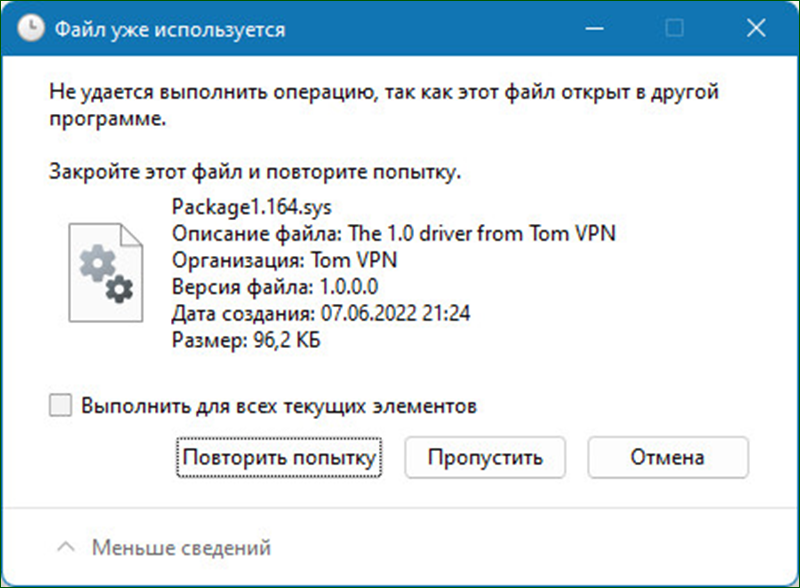The image size is (800, 588).
Task: Skip the file with the 'Пропустить' button
Action: (485, 457)
